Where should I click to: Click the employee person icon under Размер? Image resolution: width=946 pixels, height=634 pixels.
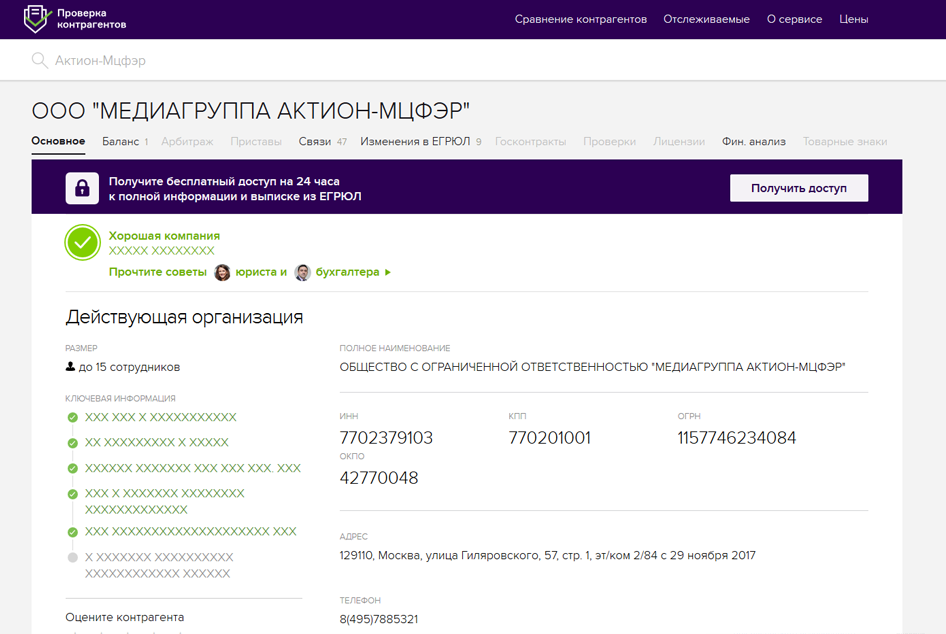pos(70,367)
